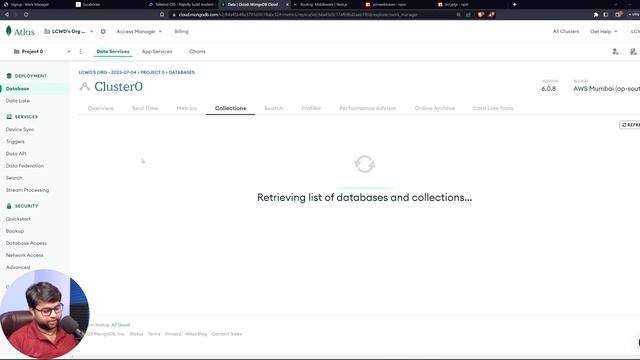Open the cluster Search tab

(x=273, y=108)
